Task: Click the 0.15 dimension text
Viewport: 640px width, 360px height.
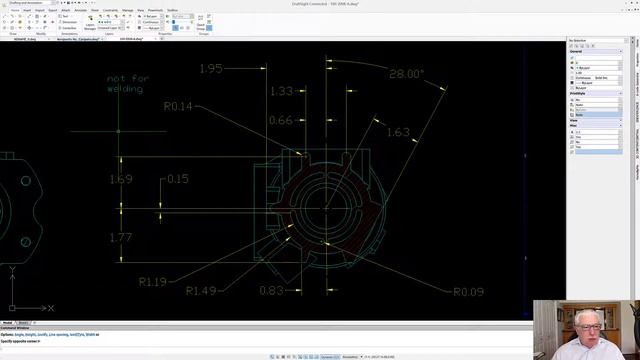Action: 178,179
